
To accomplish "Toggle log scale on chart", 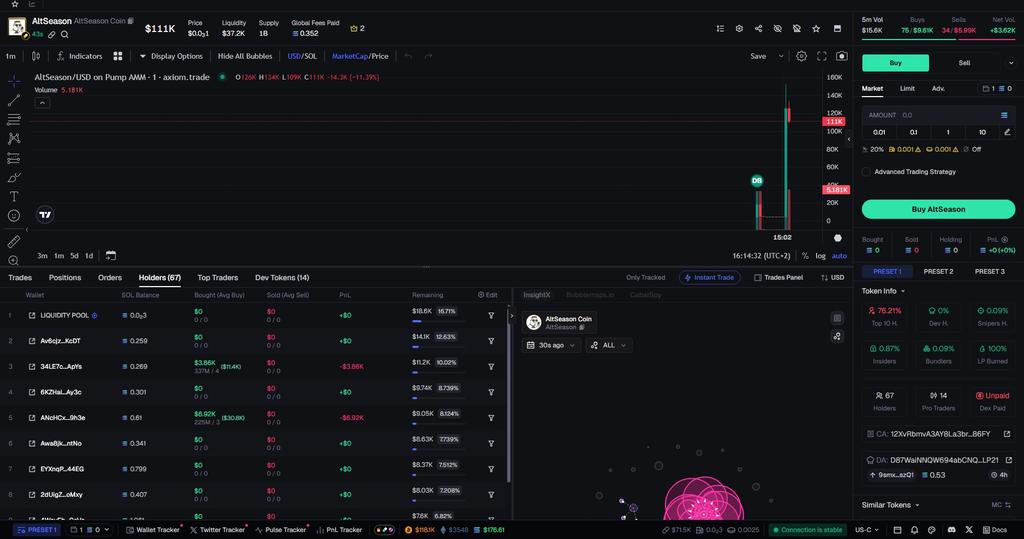I will click(x=820, y=256).
